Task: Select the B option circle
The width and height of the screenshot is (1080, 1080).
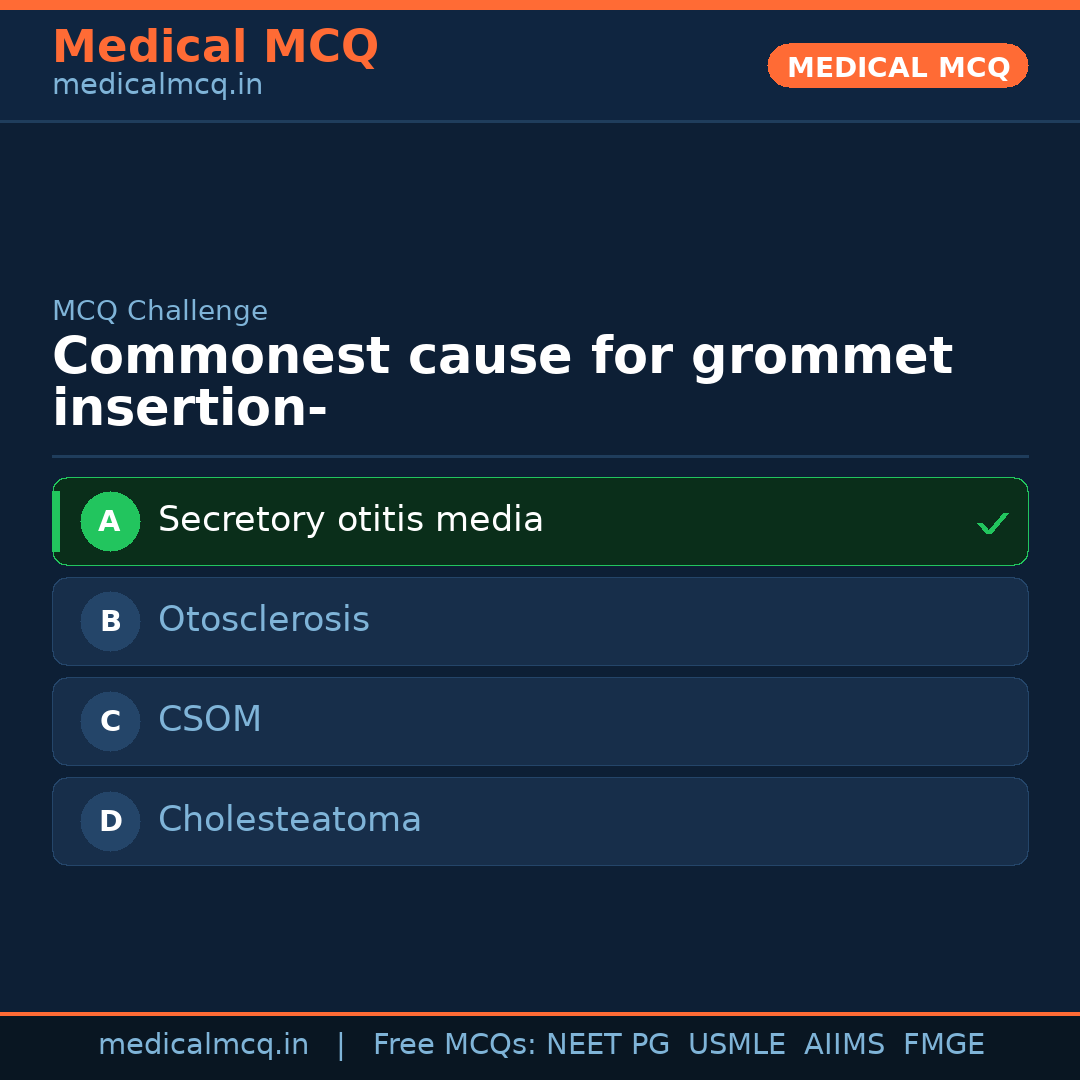Action: (x=110, y=621)
